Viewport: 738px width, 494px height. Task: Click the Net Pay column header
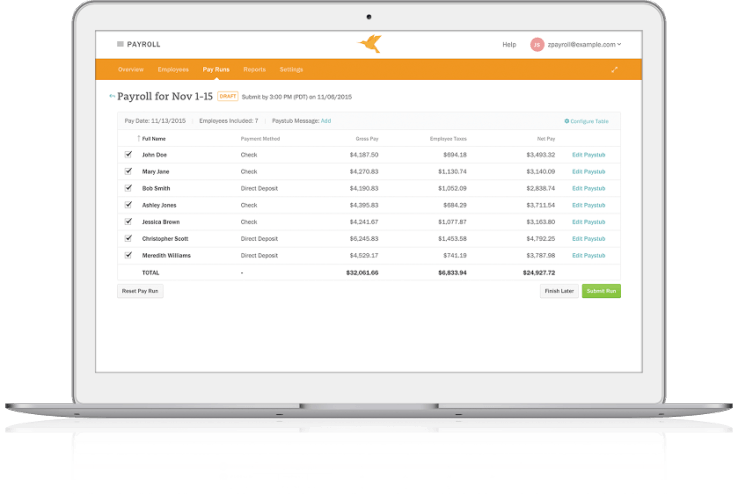coord(546,139)
